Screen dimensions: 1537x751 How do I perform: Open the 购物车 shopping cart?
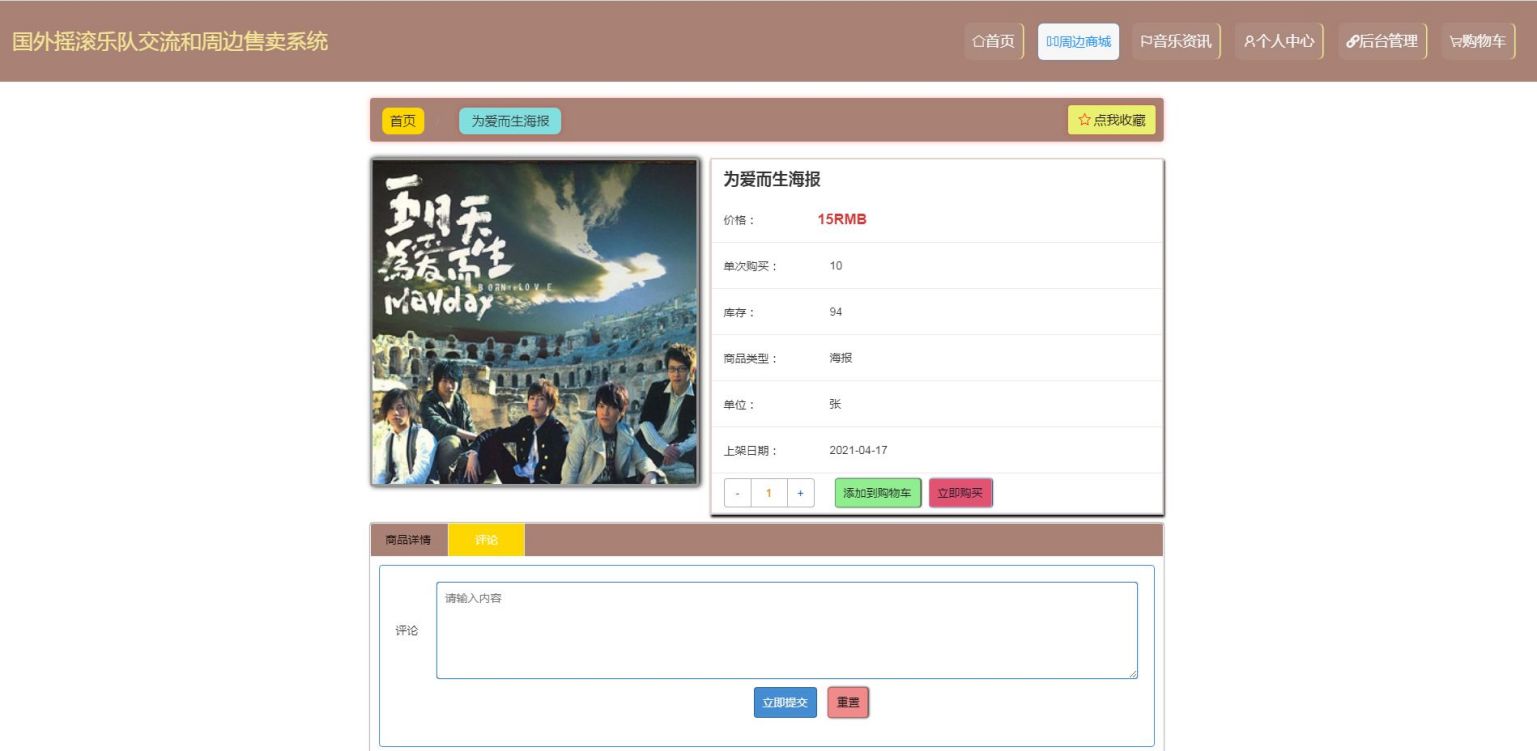point(1478,41)
